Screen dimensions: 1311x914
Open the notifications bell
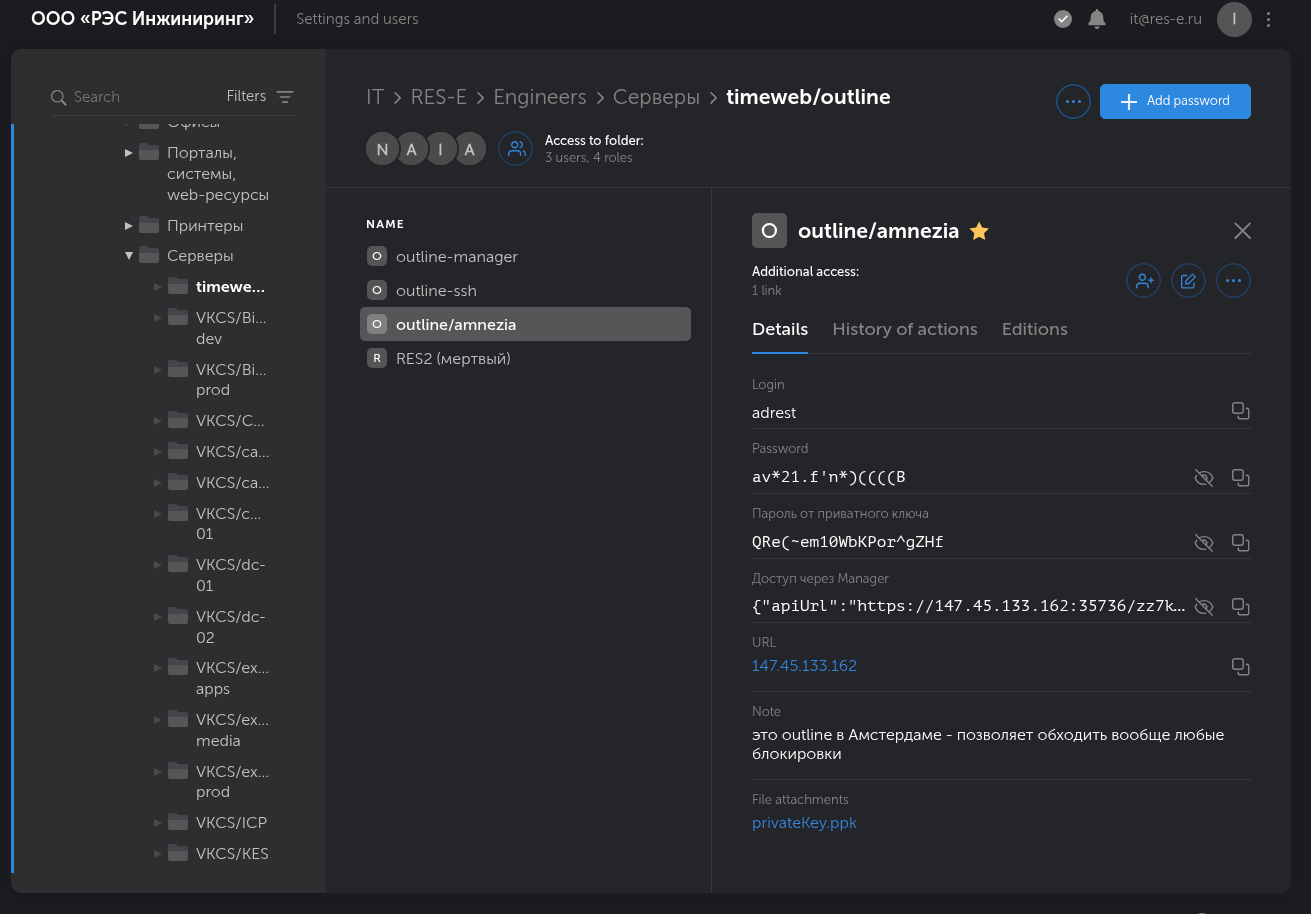(1097, 19)
